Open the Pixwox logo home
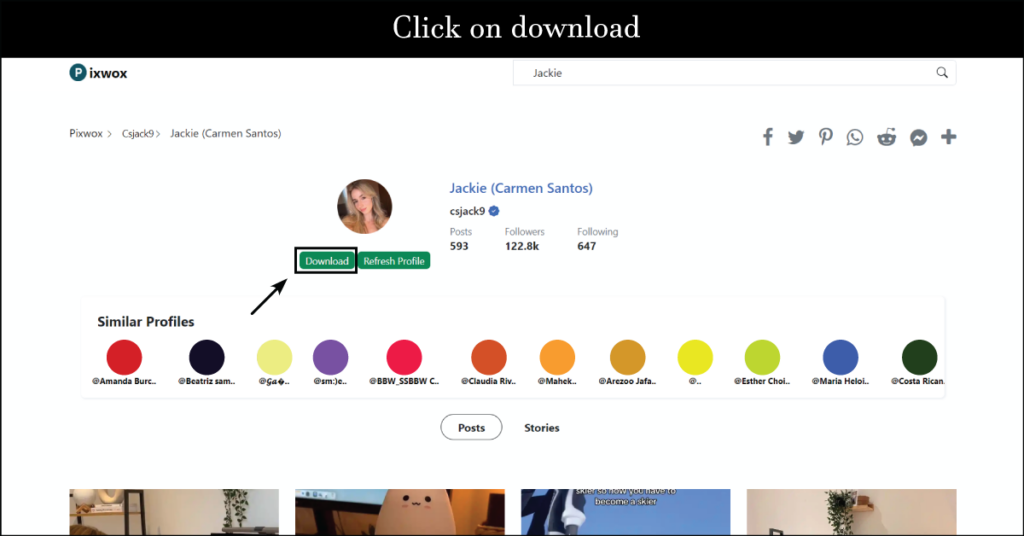1024x536 pixels. tap(98, 73)
